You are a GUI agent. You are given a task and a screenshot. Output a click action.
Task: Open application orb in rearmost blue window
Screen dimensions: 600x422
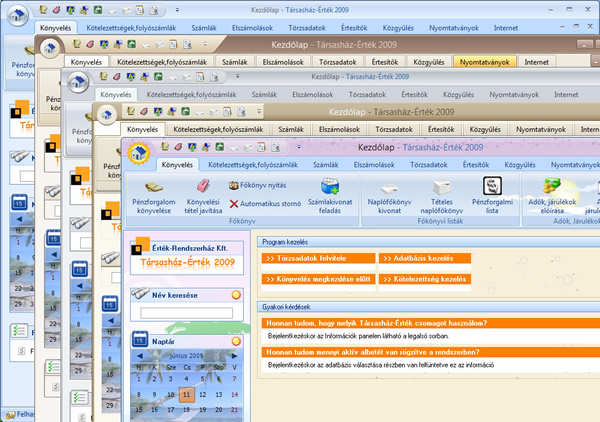pos(18,16)
